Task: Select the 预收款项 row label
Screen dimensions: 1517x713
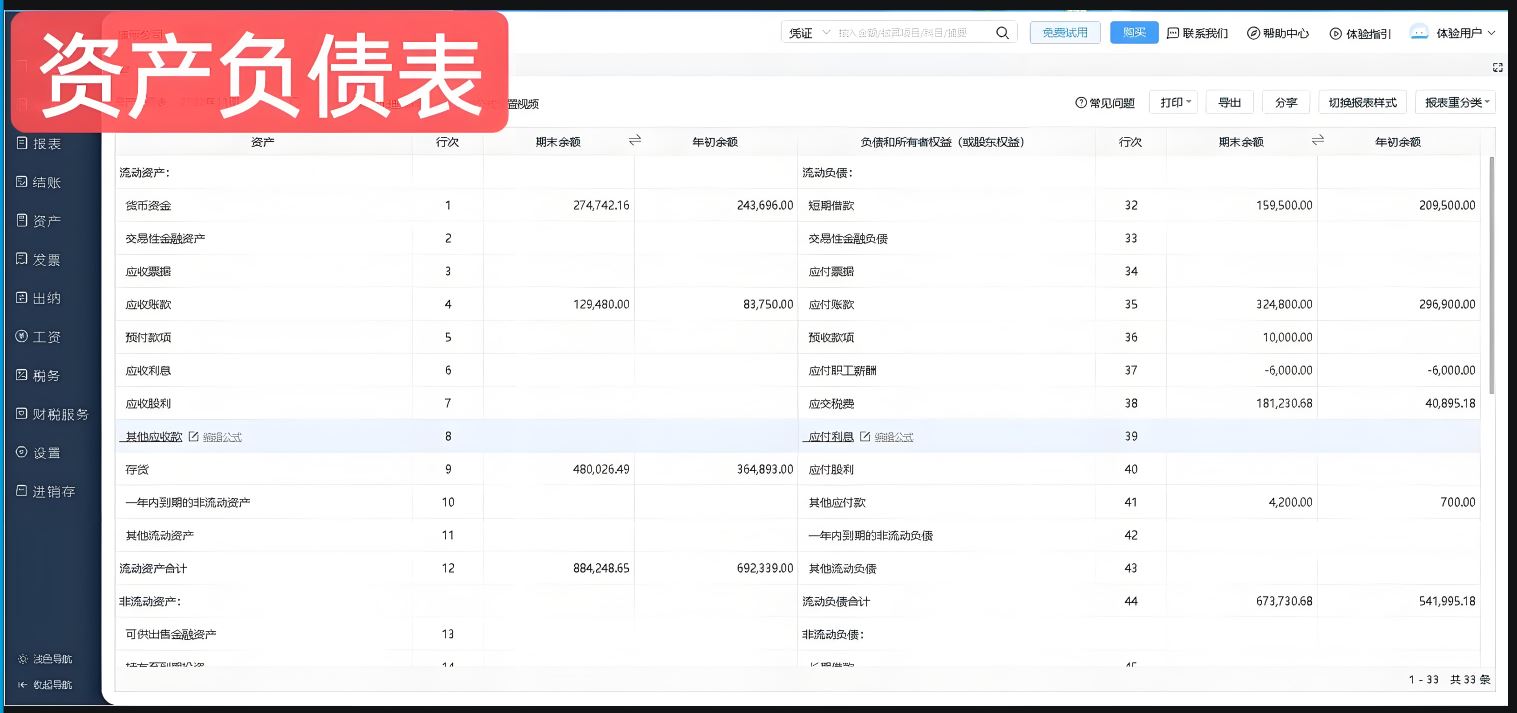Action: [831, 338]
